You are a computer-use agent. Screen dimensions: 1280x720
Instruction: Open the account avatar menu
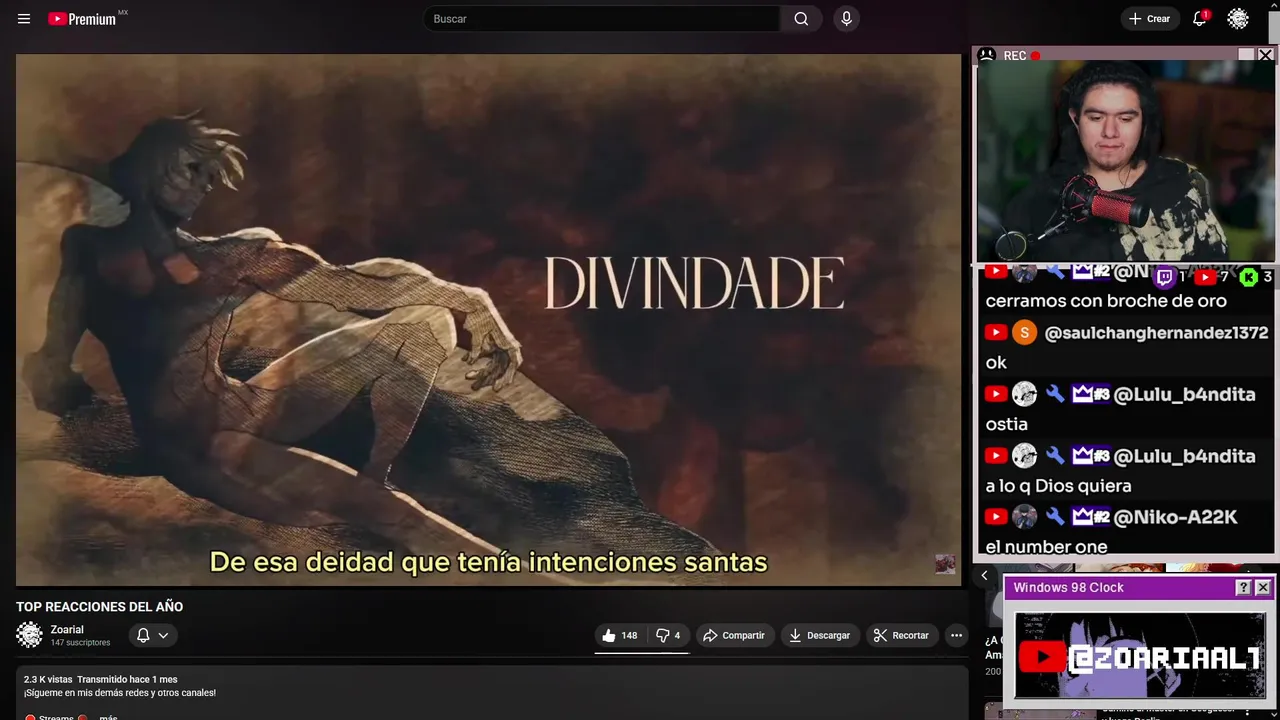click(1238, 19)
